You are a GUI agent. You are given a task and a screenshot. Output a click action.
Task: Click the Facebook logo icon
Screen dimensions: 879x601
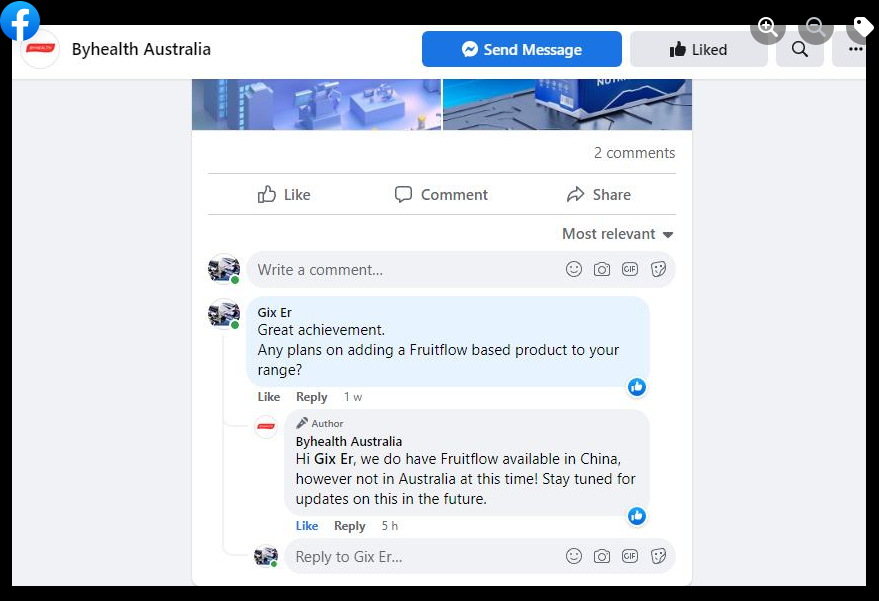20,21
